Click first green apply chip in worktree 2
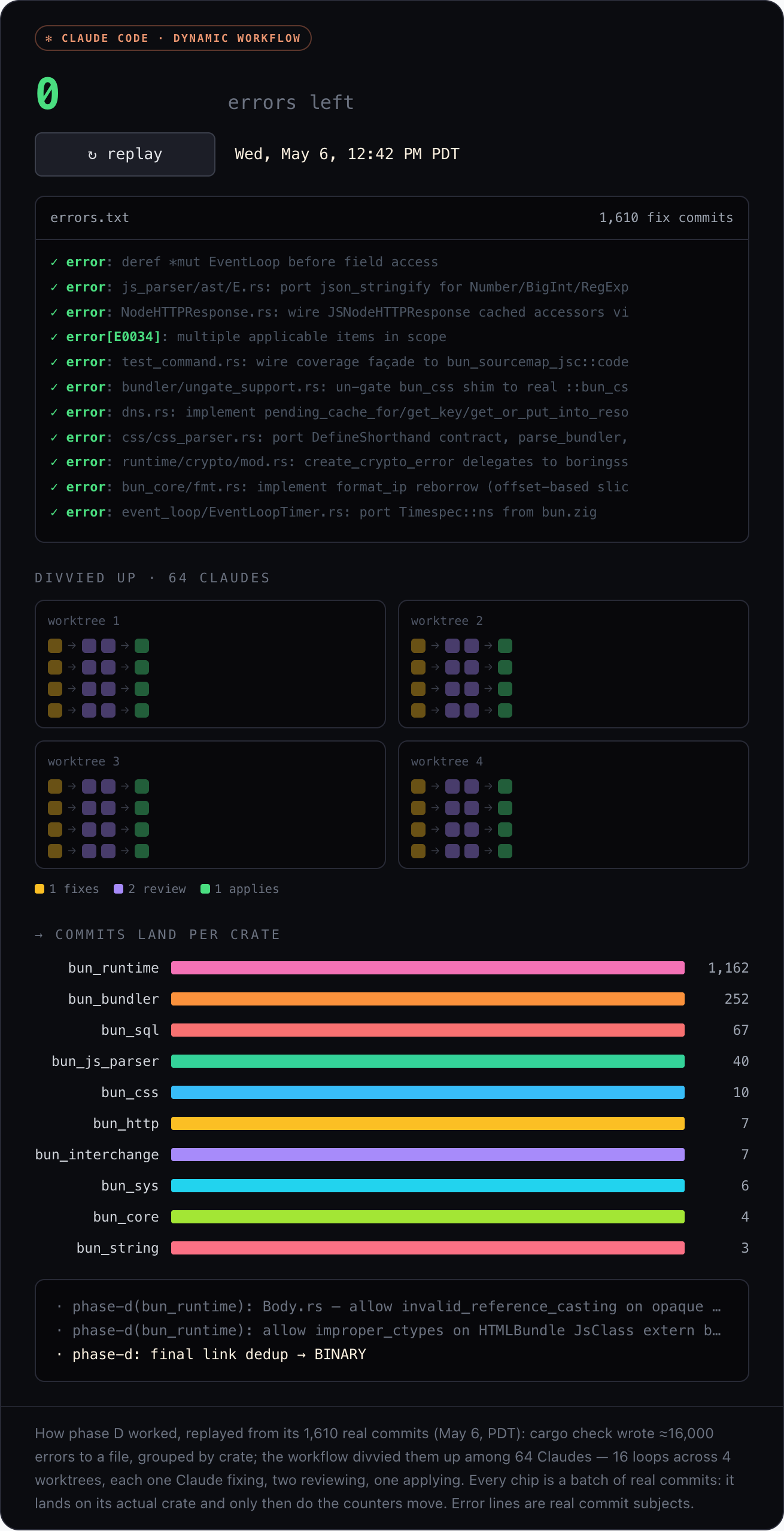The image size is (784, 1531). [x=505, y=646]
